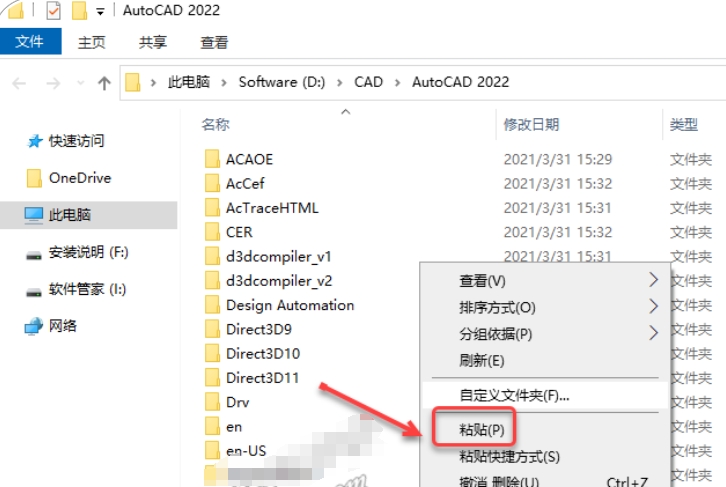Select 安装说明 (F:) drive in navigation pane
The image size is (726, 487).
point(88,252)
